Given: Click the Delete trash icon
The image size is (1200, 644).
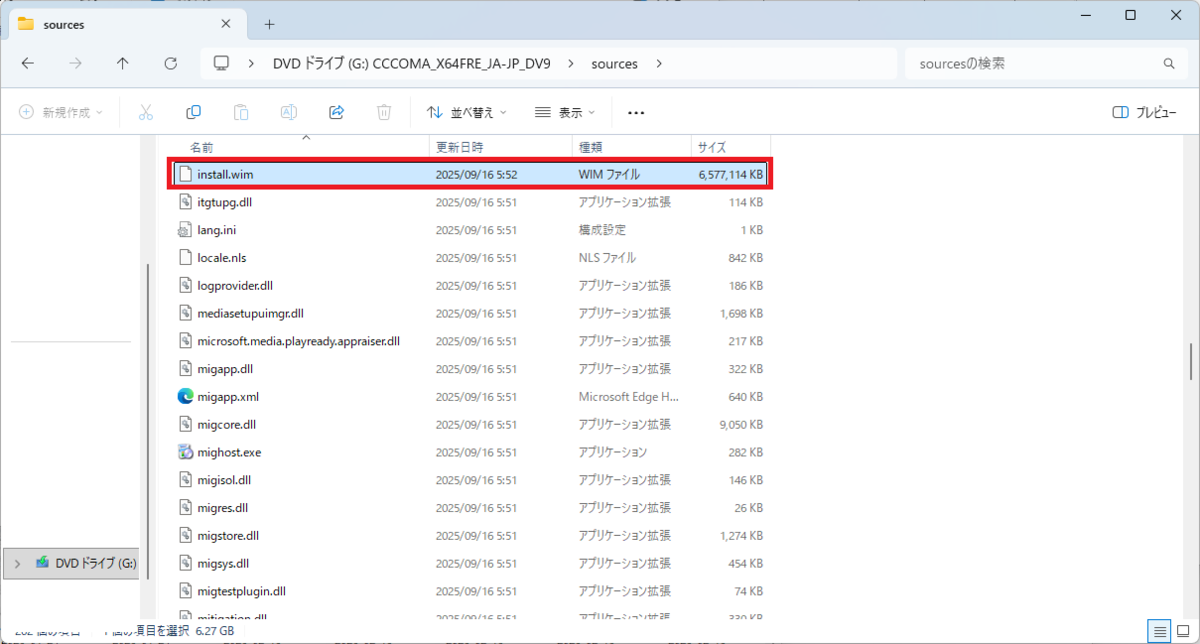Looking at the screenshot, I should pyautogui.click(x=384, y=113).
